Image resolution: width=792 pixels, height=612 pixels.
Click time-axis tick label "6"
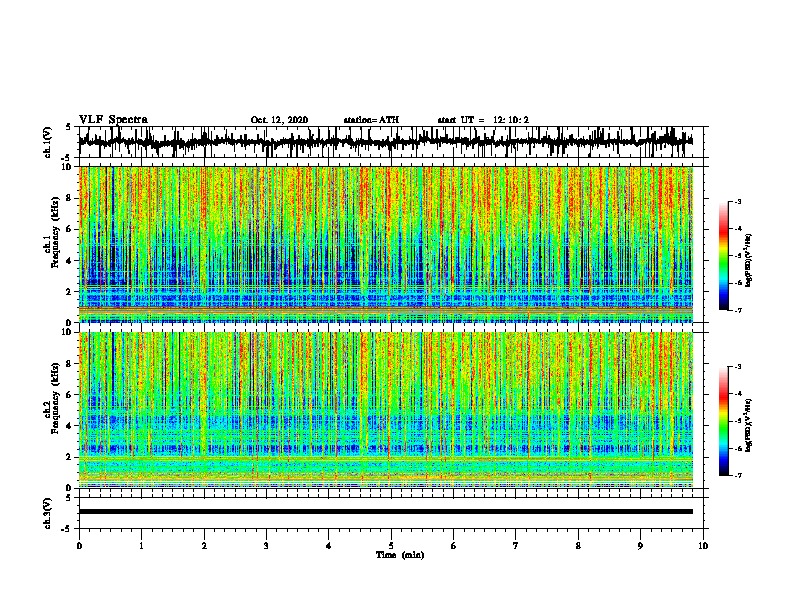tap(454, 545)
